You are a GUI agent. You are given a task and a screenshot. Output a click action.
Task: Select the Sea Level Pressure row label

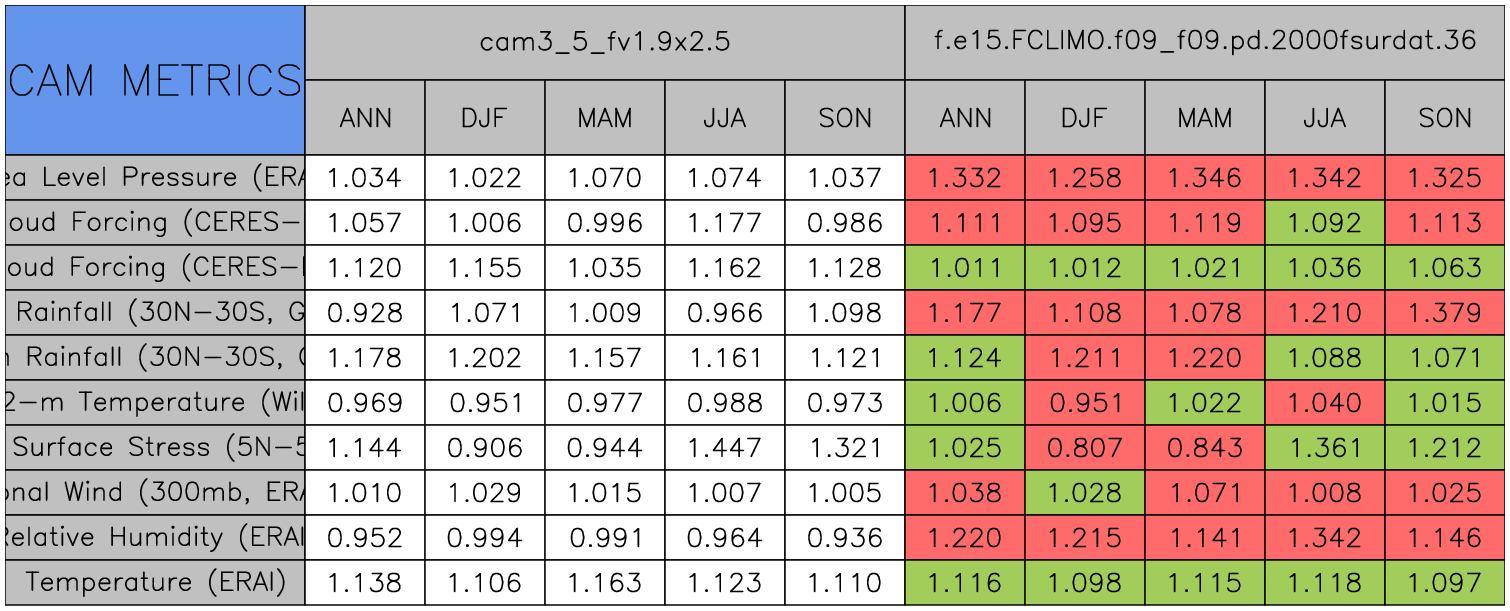point(155,178)
